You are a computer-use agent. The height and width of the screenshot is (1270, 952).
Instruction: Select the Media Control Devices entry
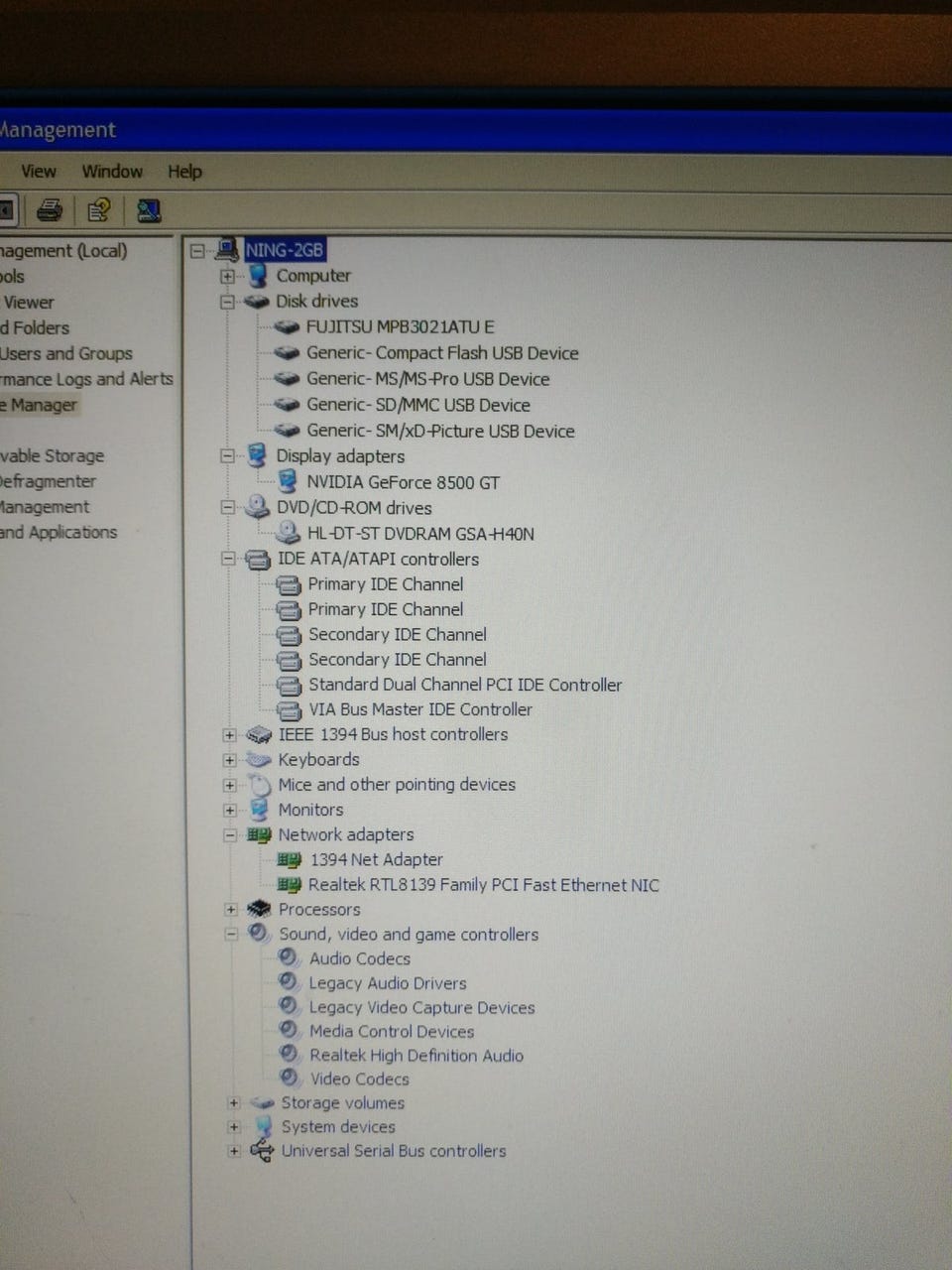click(392, 1032)
